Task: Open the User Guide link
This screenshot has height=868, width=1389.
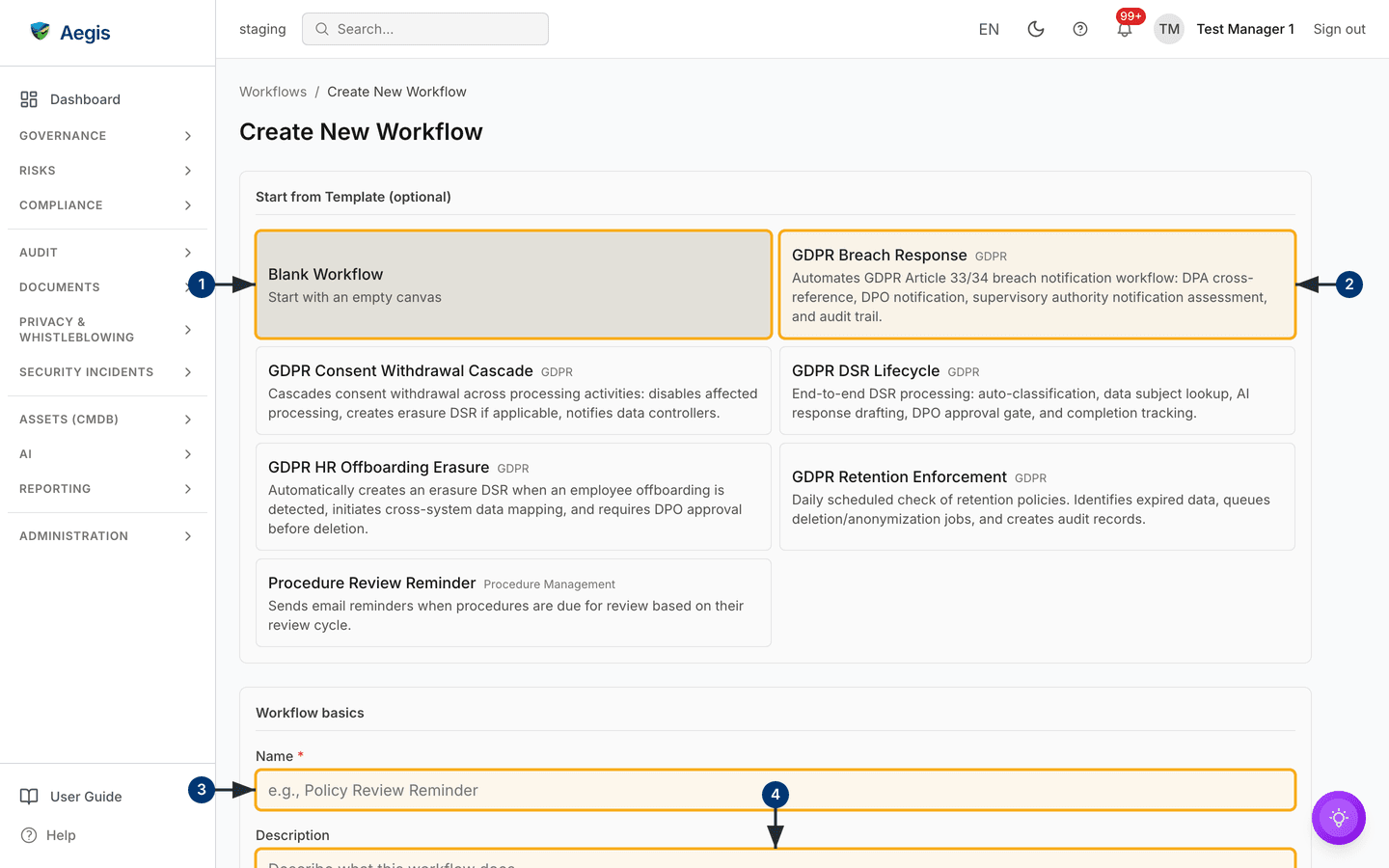Action: tap(106, 797)
